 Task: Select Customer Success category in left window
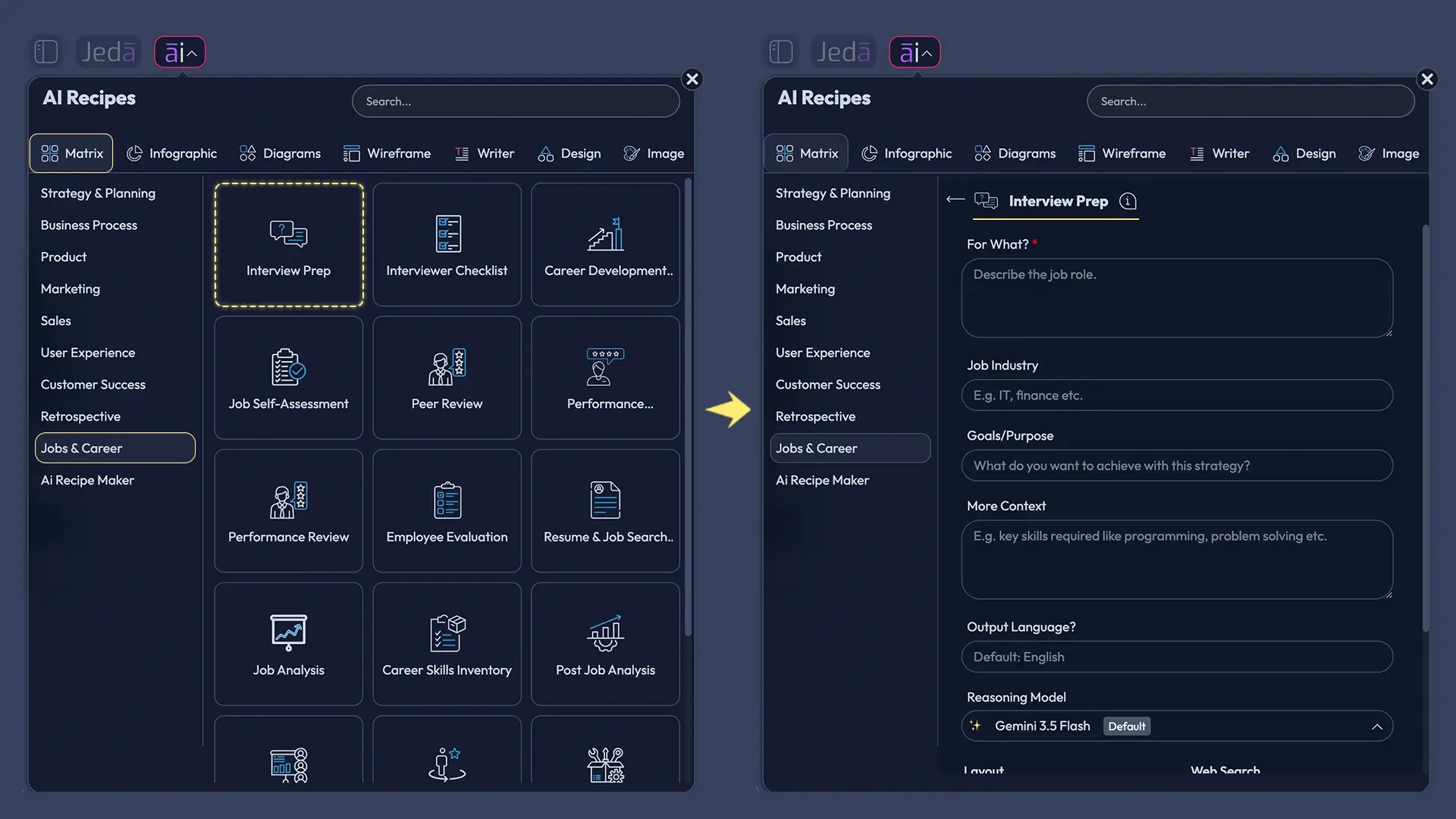93,384
